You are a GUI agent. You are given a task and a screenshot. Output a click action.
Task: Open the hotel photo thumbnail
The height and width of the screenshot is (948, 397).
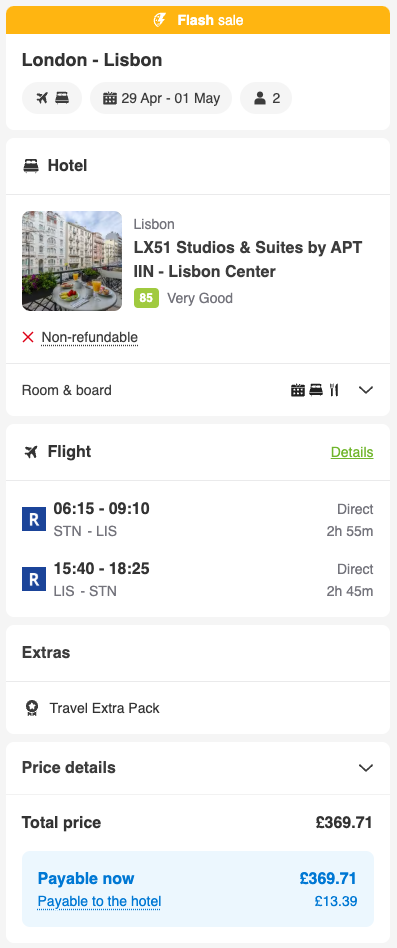point(72,261)
